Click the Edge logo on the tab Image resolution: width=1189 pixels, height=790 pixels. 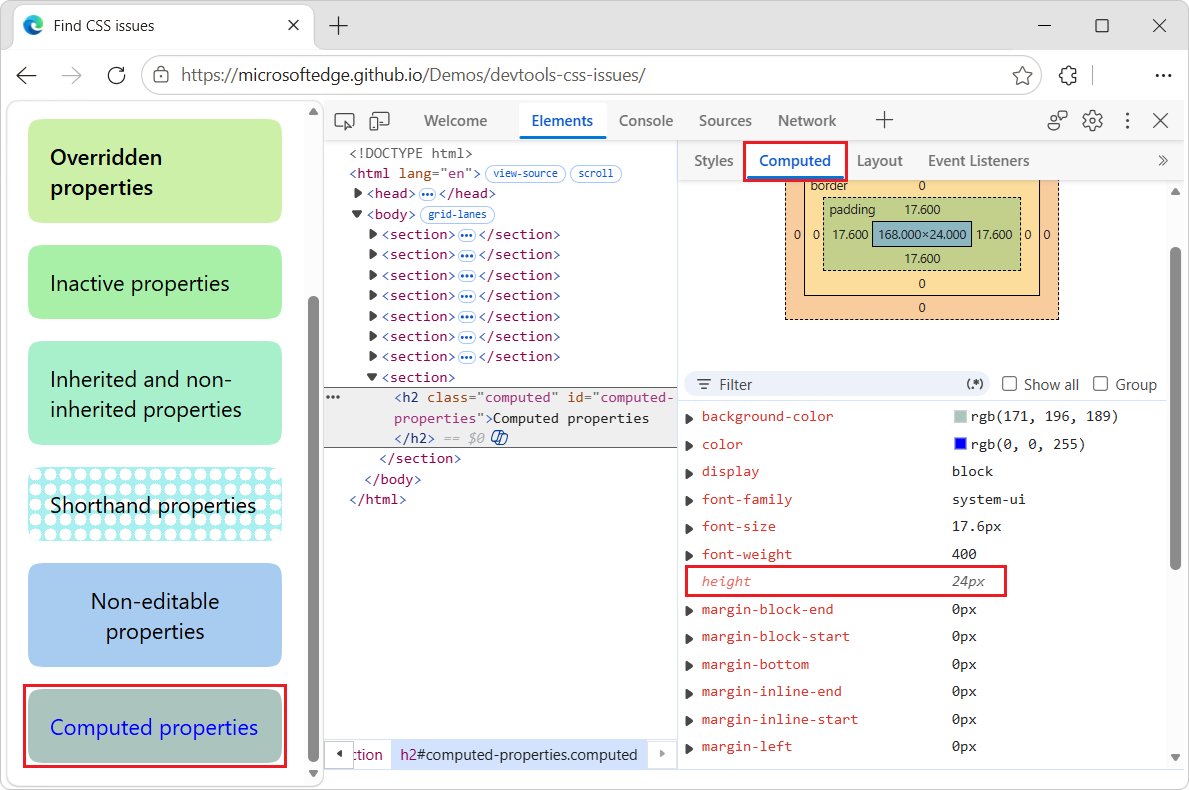(x=33, y=25)
